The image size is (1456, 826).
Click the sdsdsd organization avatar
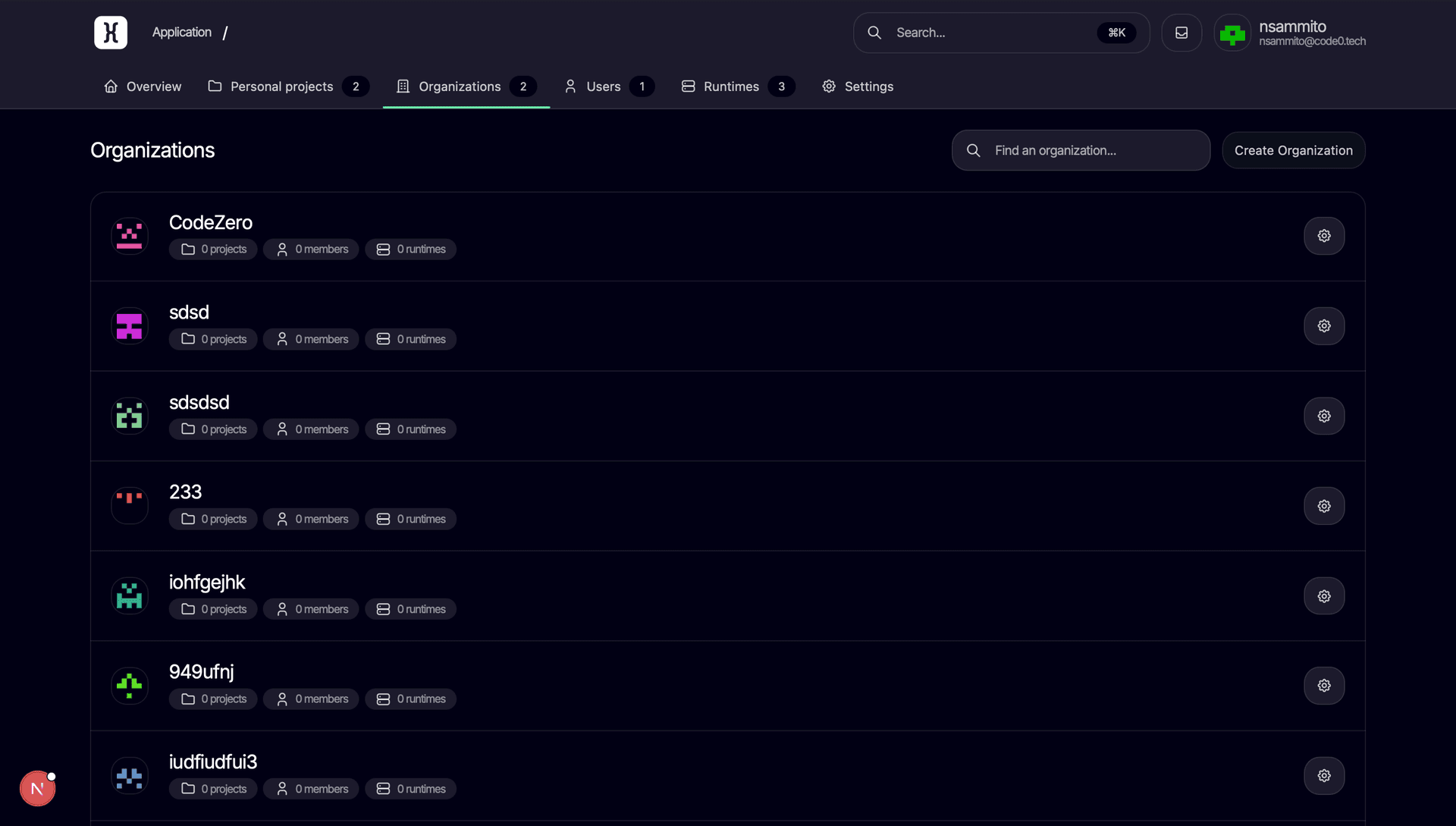(x=129, y=416)
